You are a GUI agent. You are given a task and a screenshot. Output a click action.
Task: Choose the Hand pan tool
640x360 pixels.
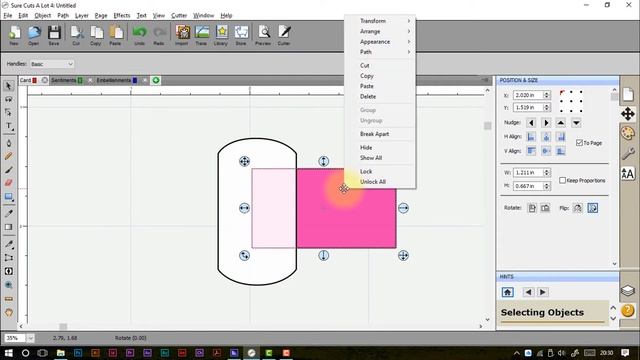click(9, 313)
